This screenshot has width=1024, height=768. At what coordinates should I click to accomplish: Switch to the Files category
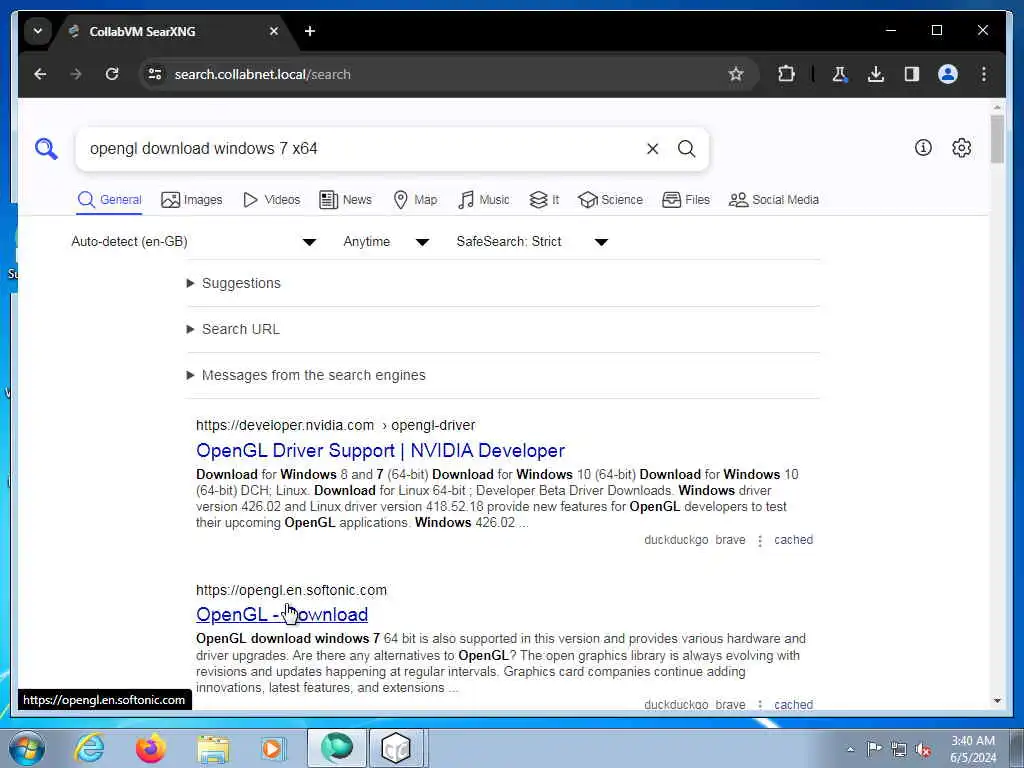[686, 200]
